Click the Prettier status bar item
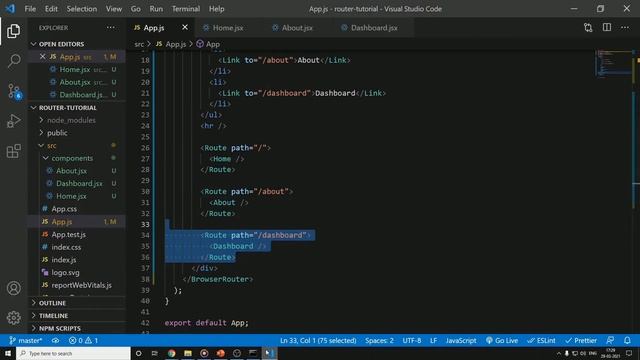Screen dimensions: 640x360 581,340
